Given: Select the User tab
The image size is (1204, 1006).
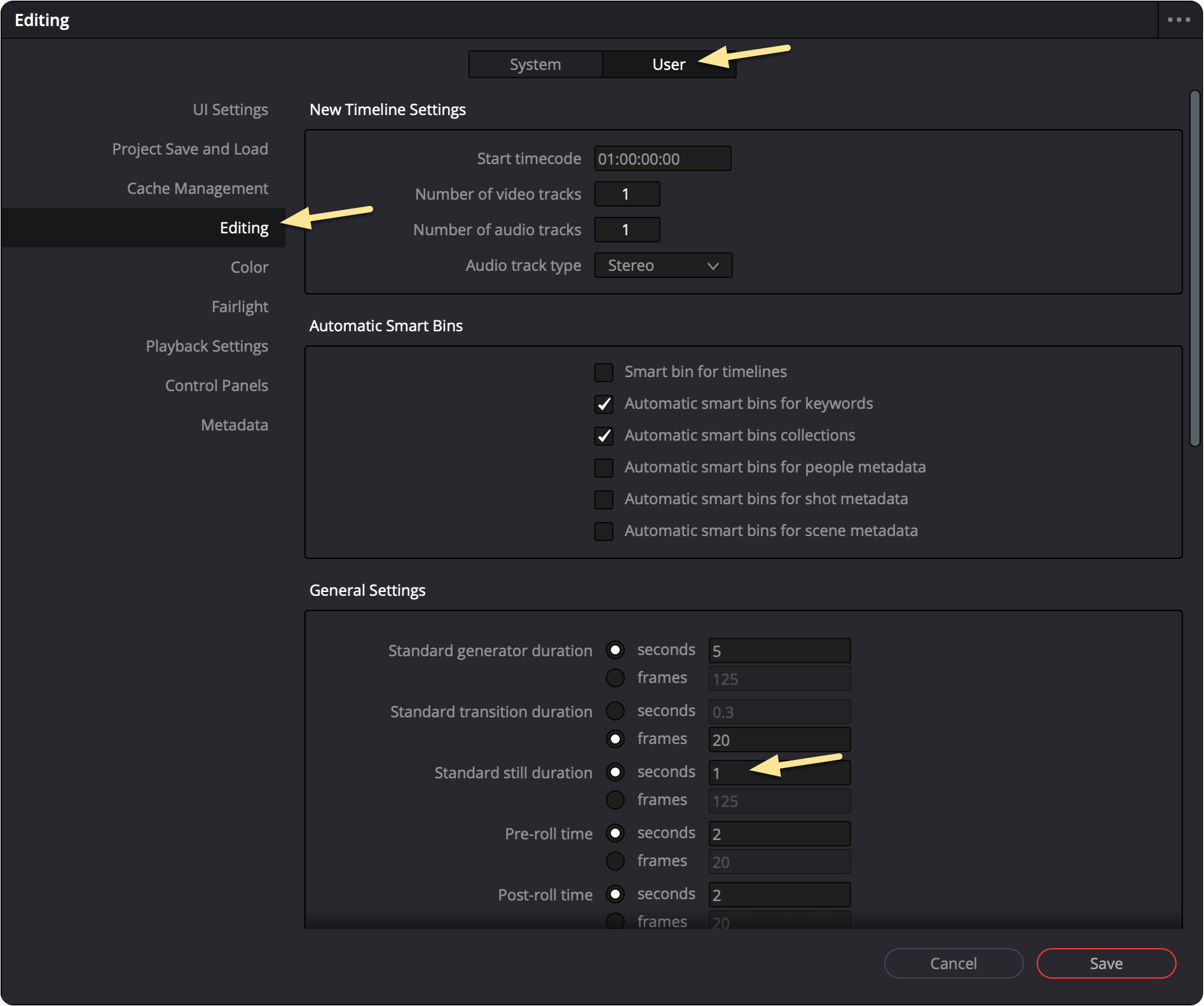Looking at the screenshot, I should 668,64.
